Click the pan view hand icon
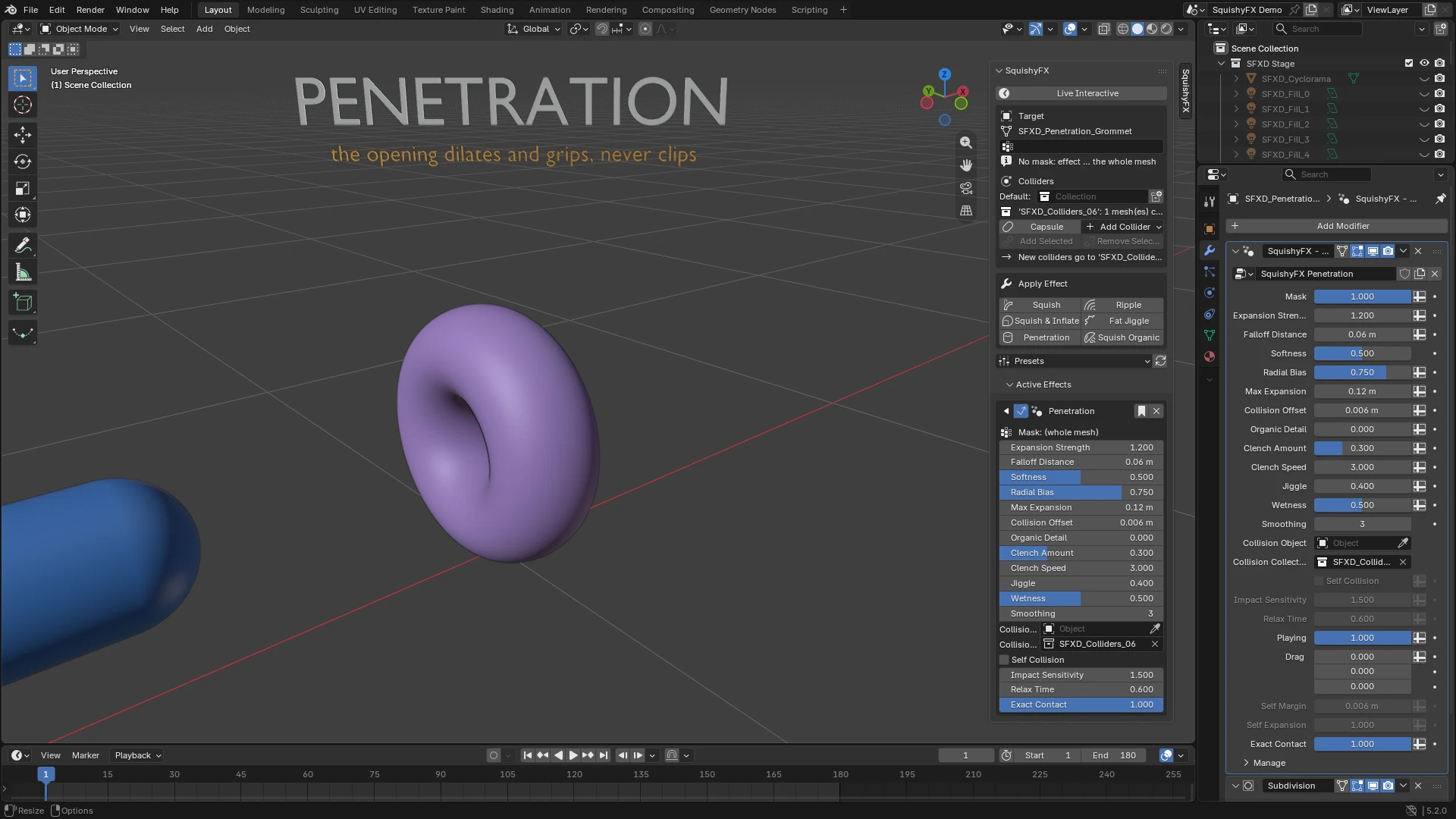This screenshot has width=1456, height=819. tap(966, 165)
